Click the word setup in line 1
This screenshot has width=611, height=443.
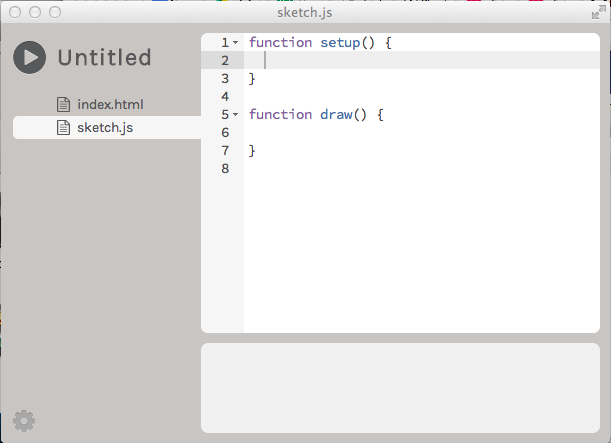tap(340, 43)
